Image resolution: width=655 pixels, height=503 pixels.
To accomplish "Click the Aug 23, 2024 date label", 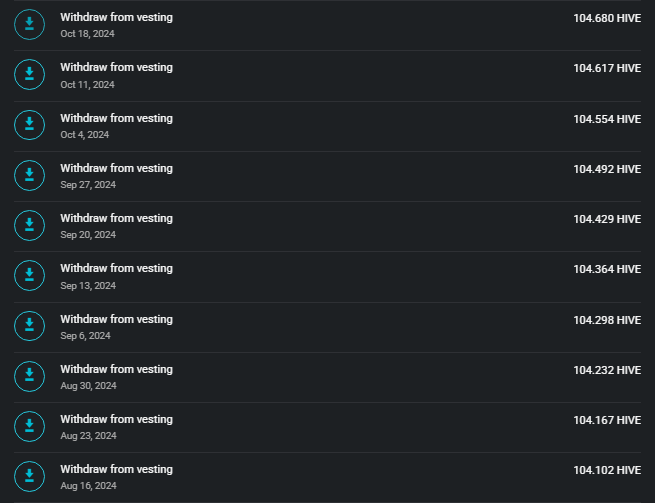I will pyautogui.click(x=89, y=436).
